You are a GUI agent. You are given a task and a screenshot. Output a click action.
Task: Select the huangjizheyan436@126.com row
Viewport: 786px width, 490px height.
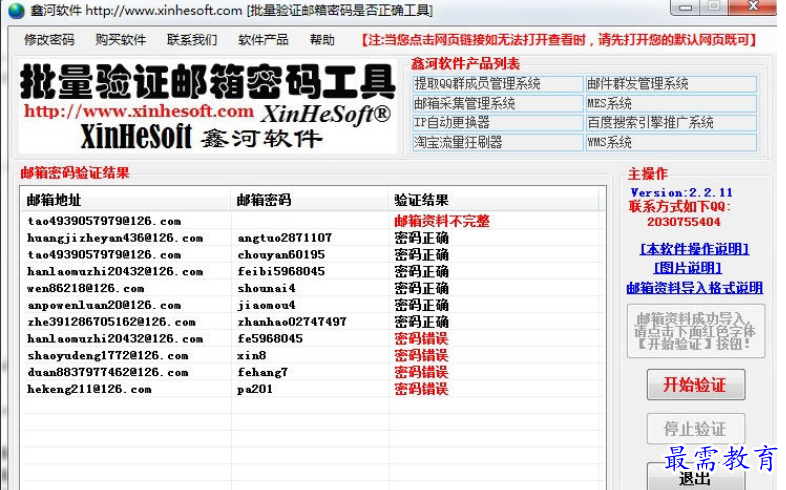(x=313, y=237)
